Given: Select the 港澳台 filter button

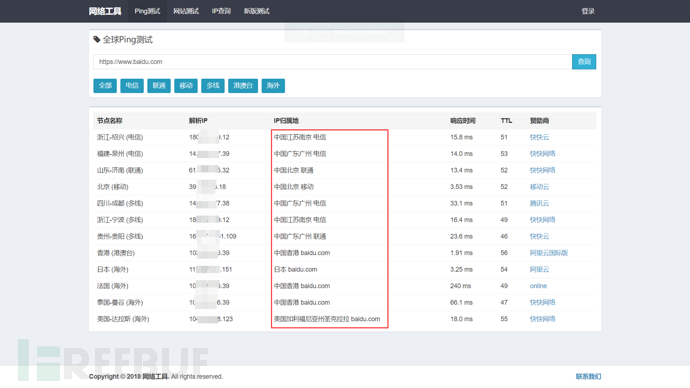Looking at the screenshot, I should click(x=243, y=85).
